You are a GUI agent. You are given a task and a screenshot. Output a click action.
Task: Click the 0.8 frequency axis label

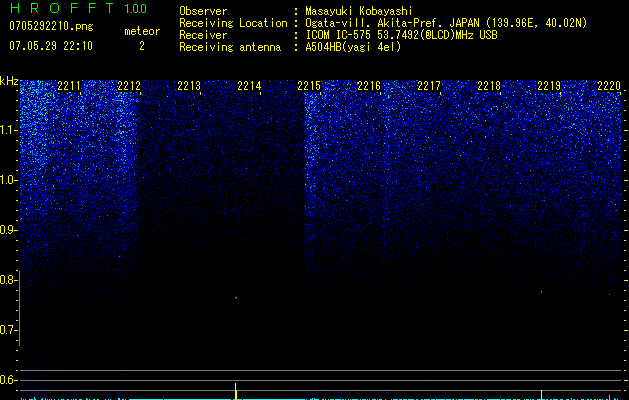7,280
